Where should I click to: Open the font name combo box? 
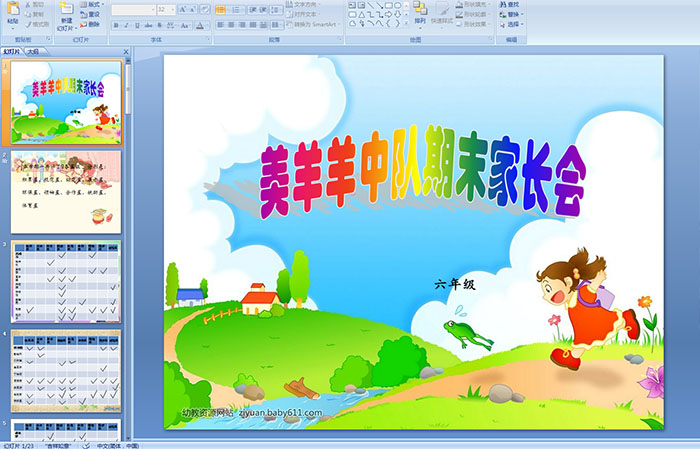(133, 9)
